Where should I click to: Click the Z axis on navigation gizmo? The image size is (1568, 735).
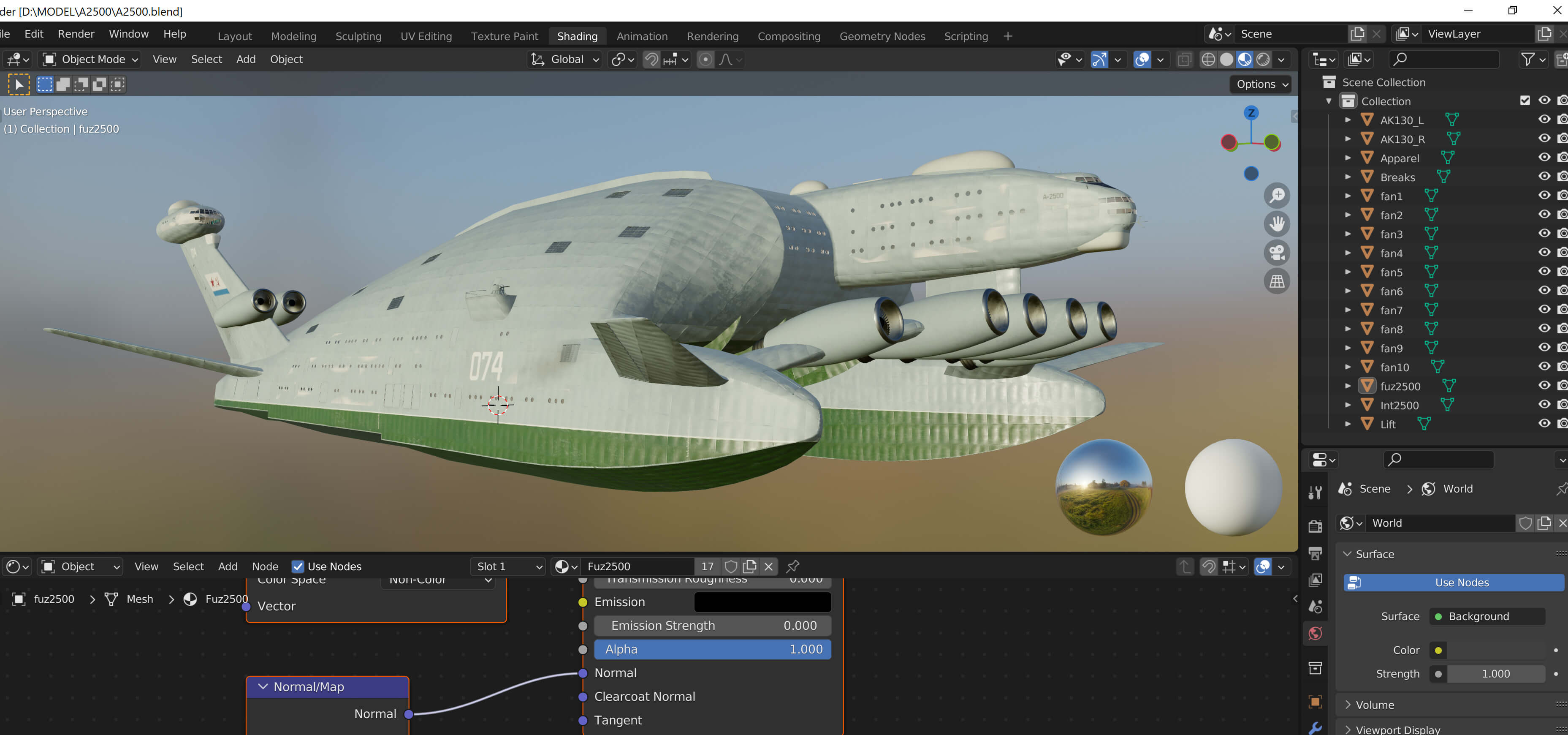1251,113
